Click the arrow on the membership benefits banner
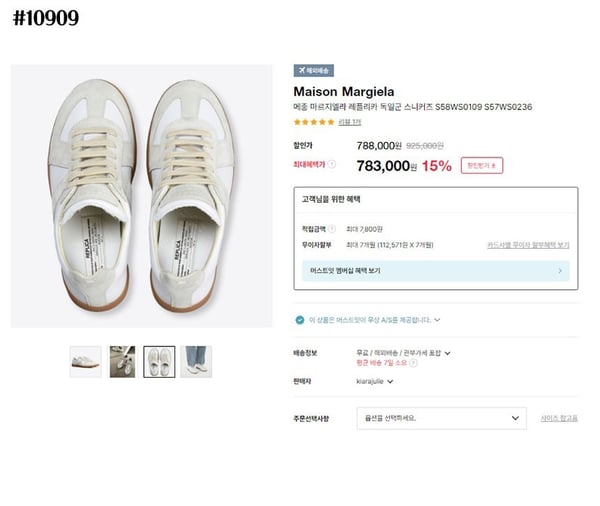Viewport: 600px width, 506px height. (x=560, y=270)
